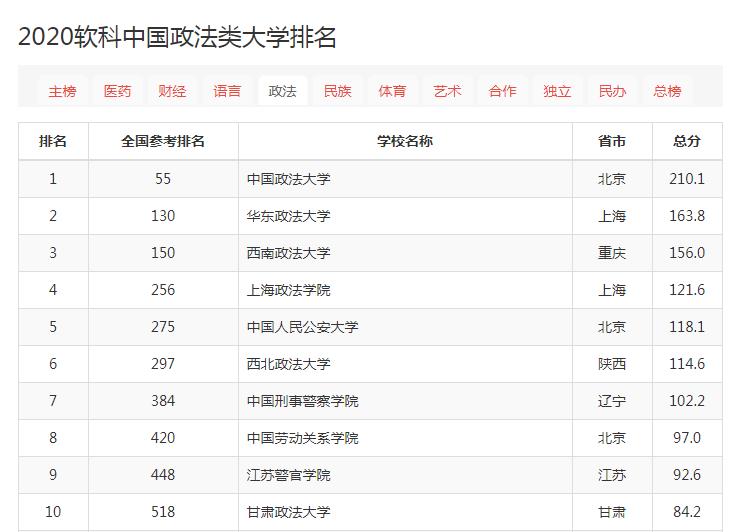This screenshot has width=737, height=532.
Task: Click national reference rank 130
Action: click(163, 216)
